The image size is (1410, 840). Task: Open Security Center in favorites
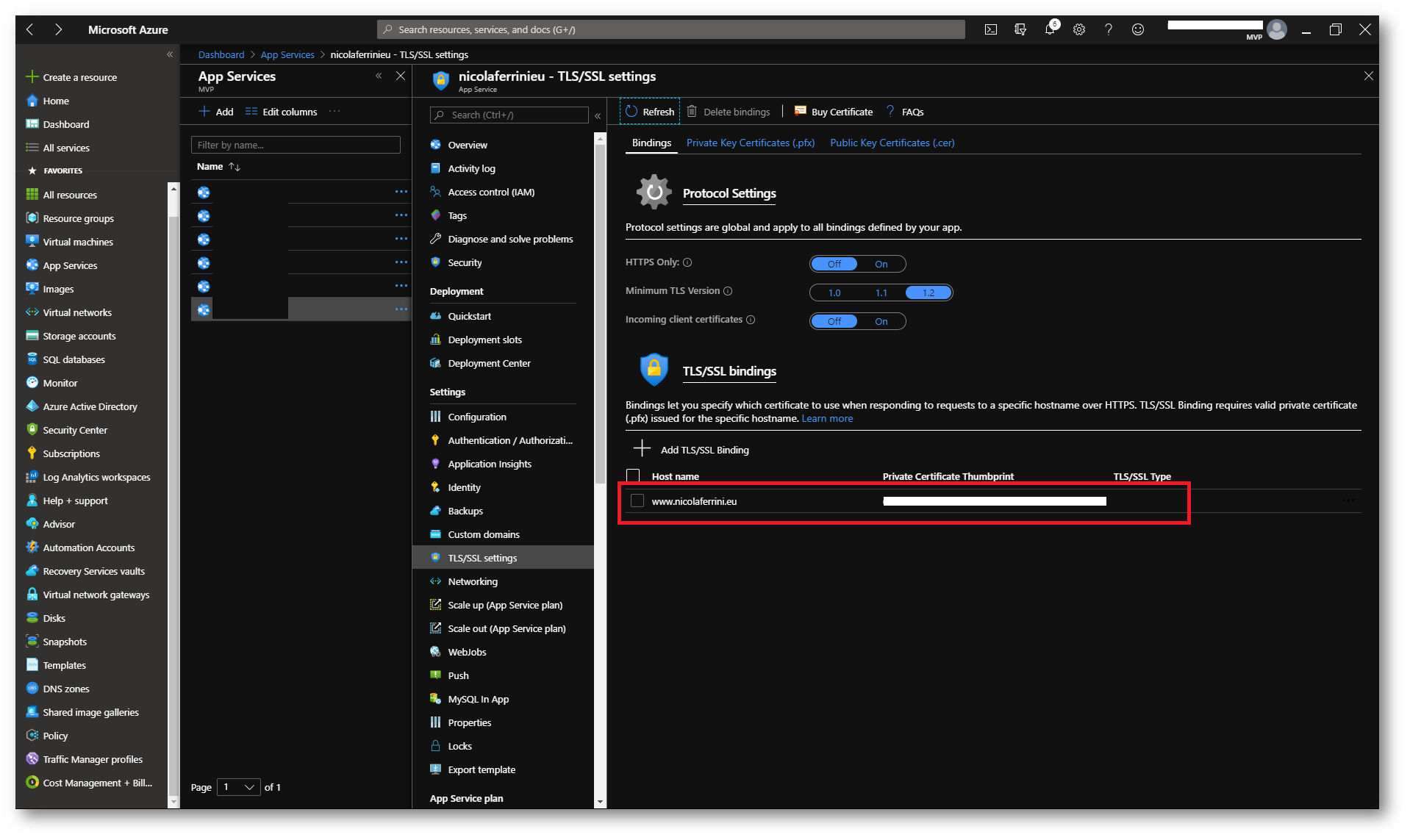tap(75, 430)
